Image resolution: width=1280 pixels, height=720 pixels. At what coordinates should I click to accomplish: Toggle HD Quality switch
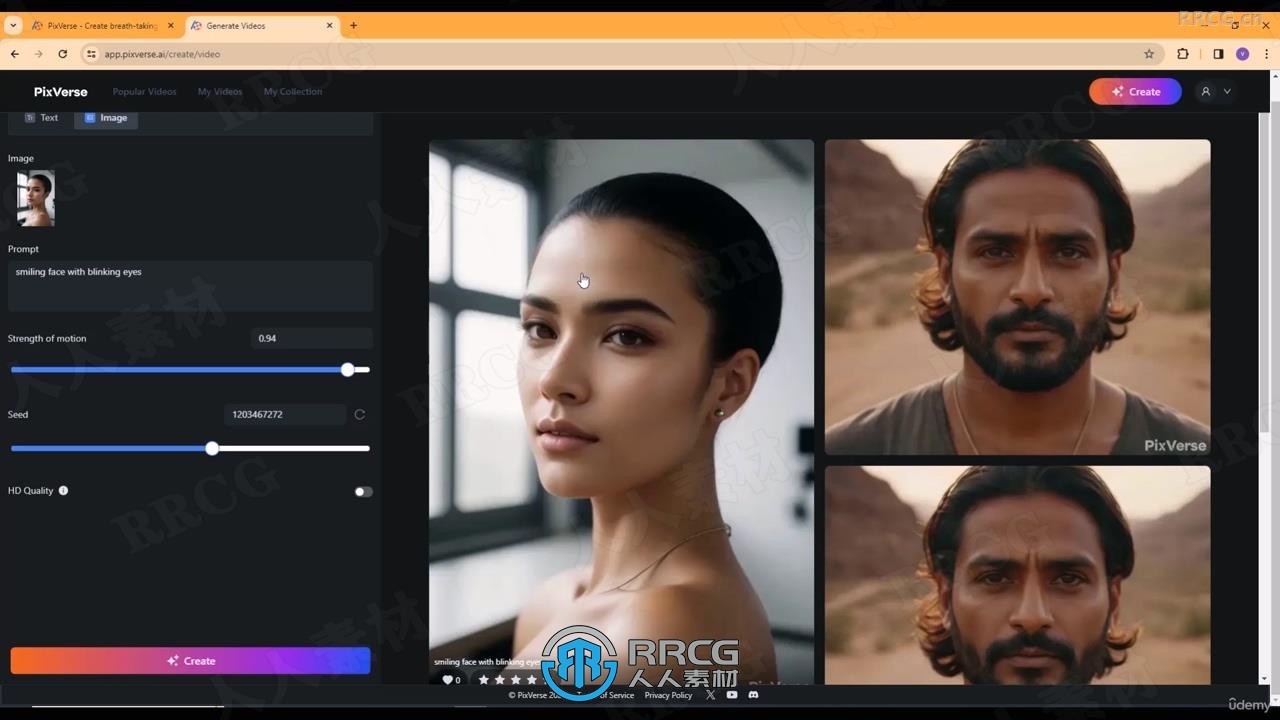pos(363,492)
